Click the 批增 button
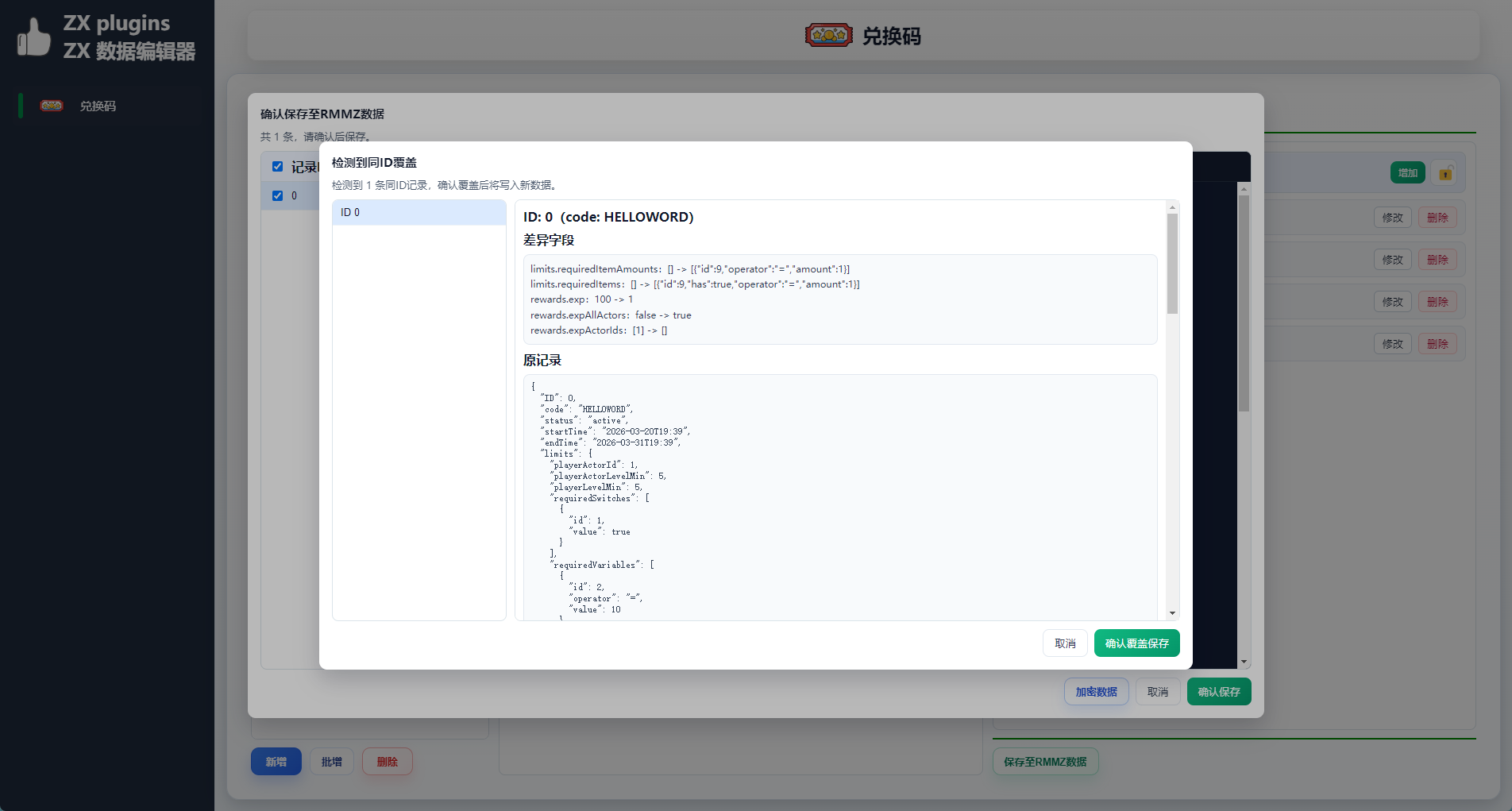Image resolution: width=1512 pixels, height=811 pixels. (x=332, y=762)
